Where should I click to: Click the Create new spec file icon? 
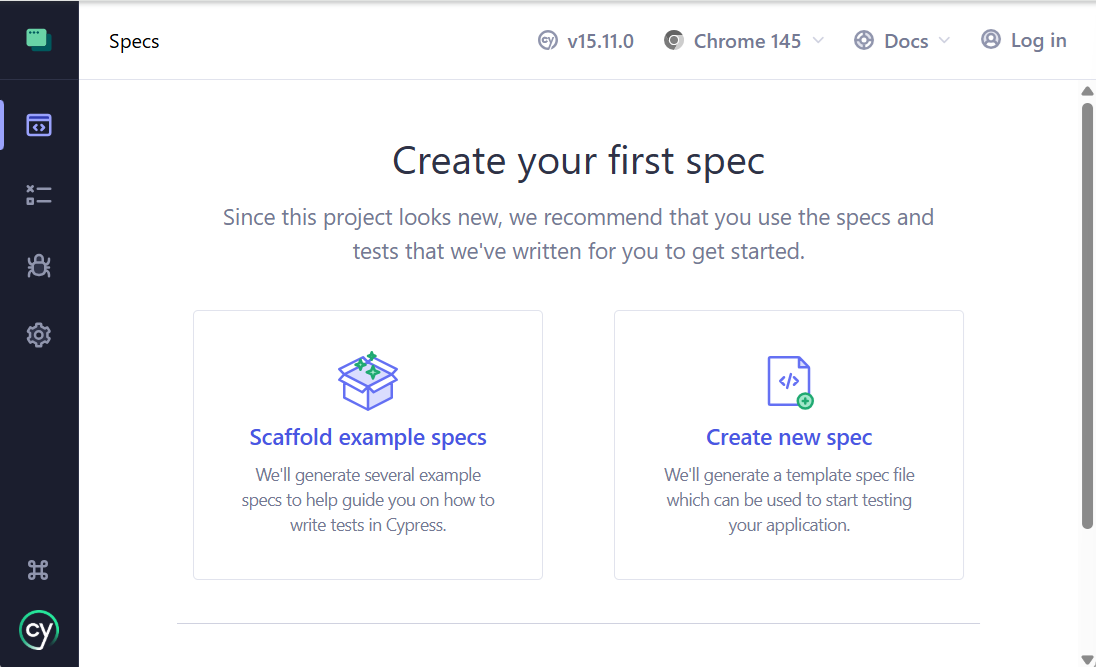tap(789, 381)
